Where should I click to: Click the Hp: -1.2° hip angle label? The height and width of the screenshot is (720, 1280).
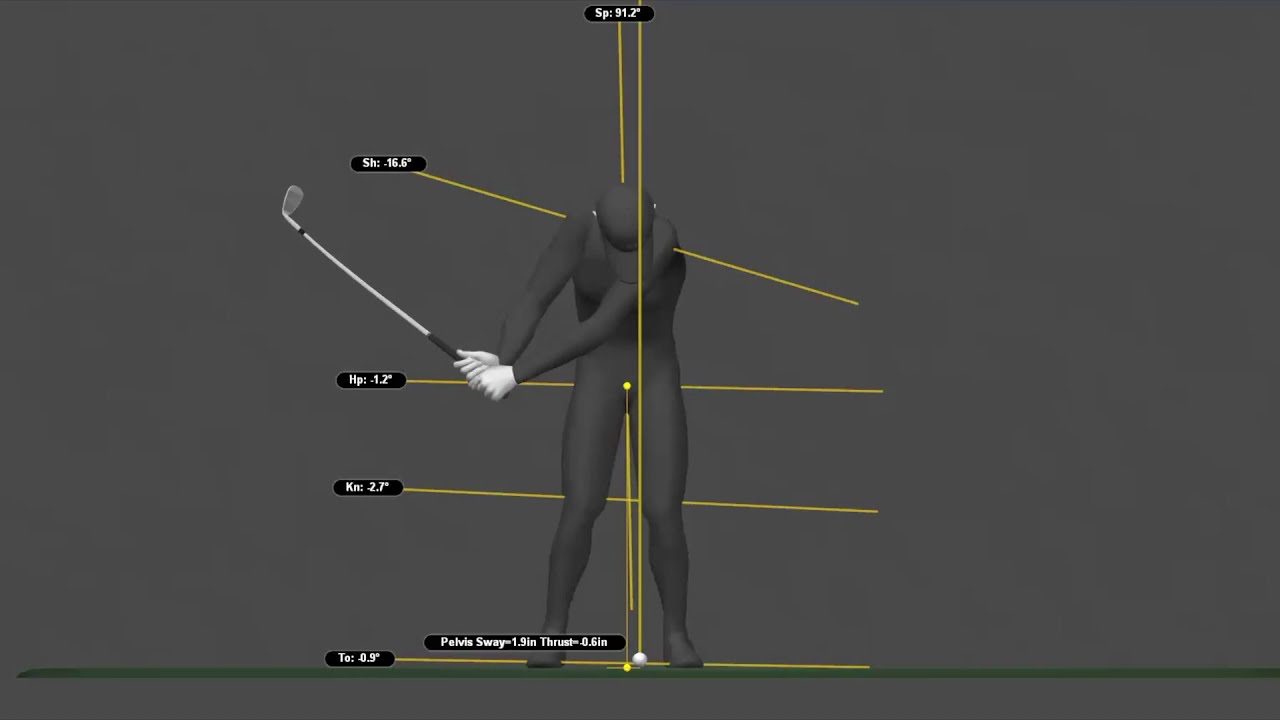370,380
